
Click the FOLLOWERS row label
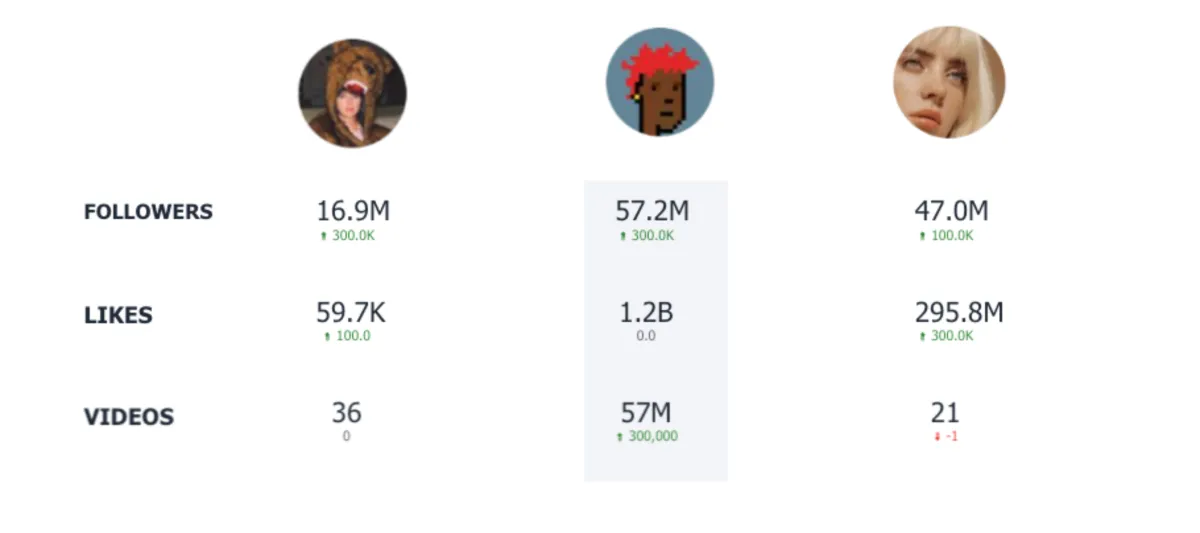click(x=148, y=212)
